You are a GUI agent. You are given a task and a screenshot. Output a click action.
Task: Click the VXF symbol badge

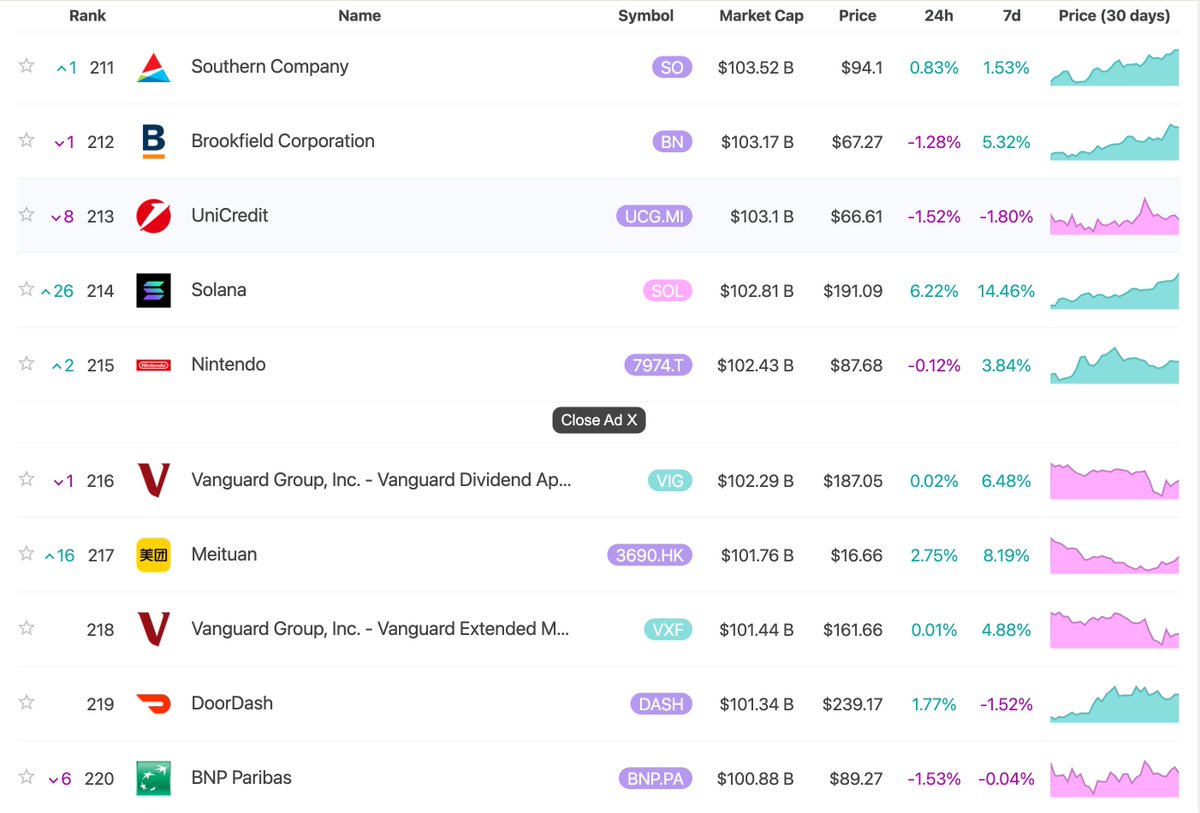[x=669, y=630]
